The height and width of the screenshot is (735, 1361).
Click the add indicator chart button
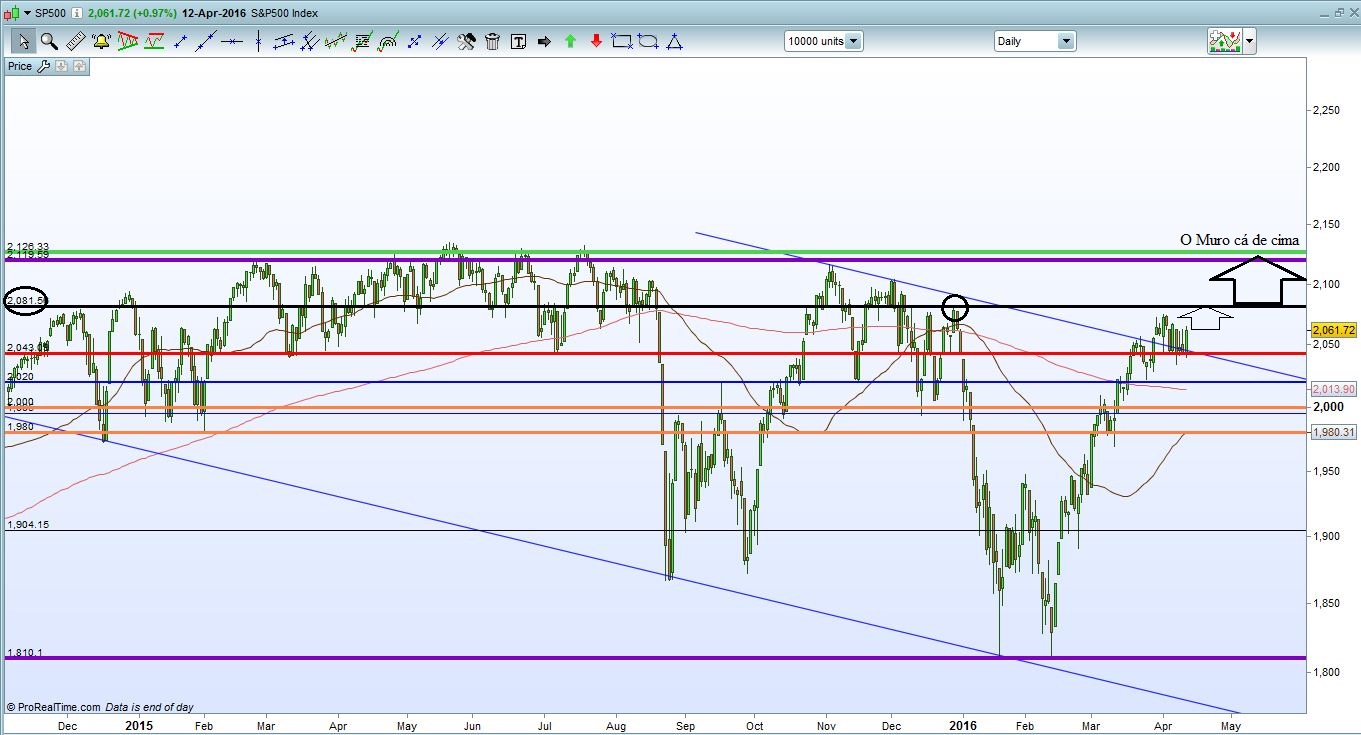[x=1225, y=41]
